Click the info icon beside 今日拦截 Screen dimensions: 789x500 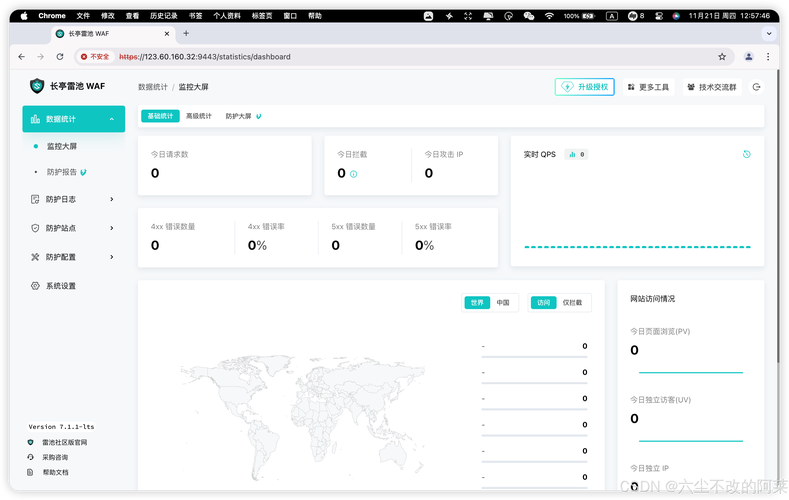353,174
